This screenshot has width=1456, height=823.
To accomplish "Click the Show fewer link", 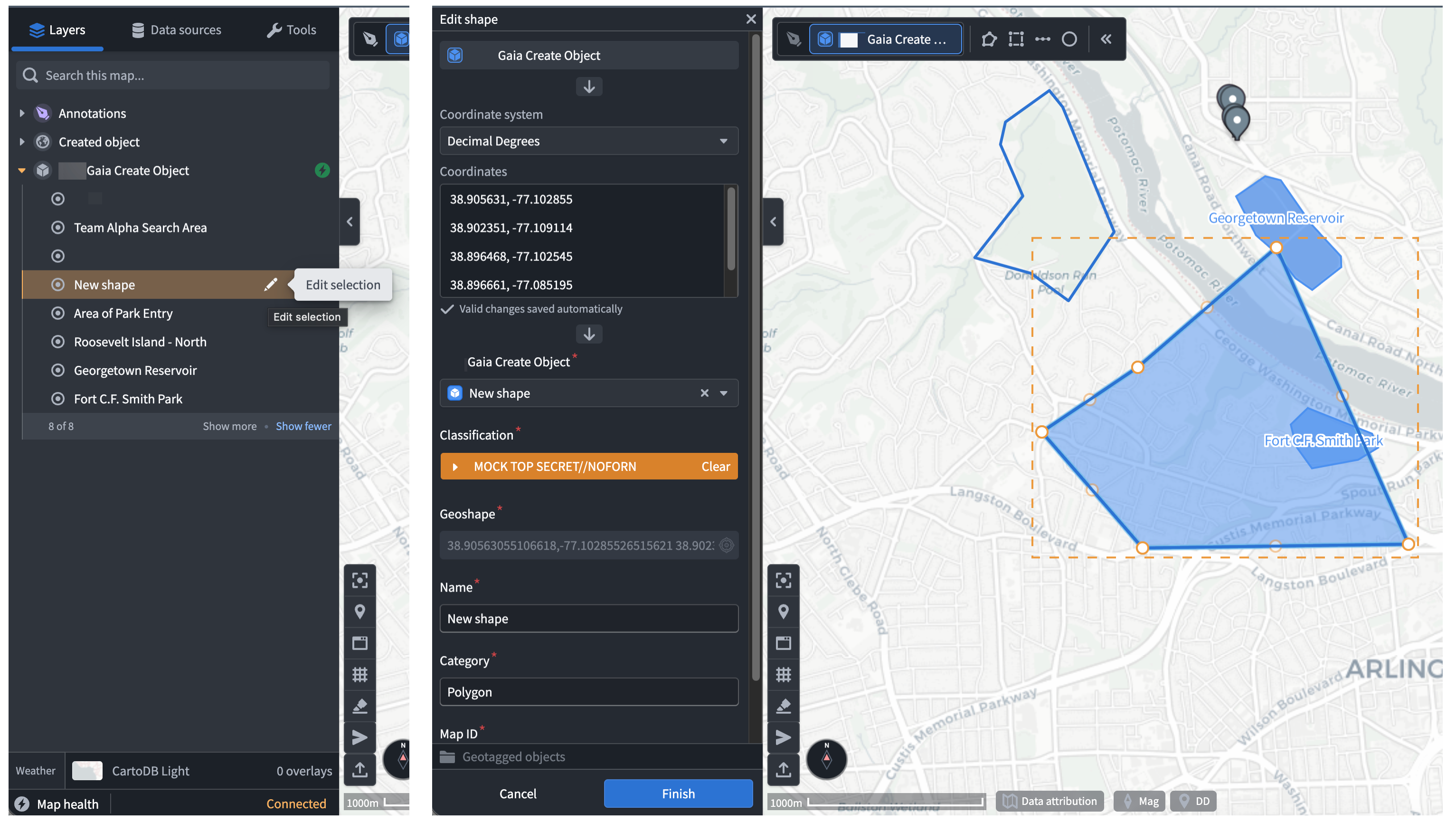I will tap(303, 426).
